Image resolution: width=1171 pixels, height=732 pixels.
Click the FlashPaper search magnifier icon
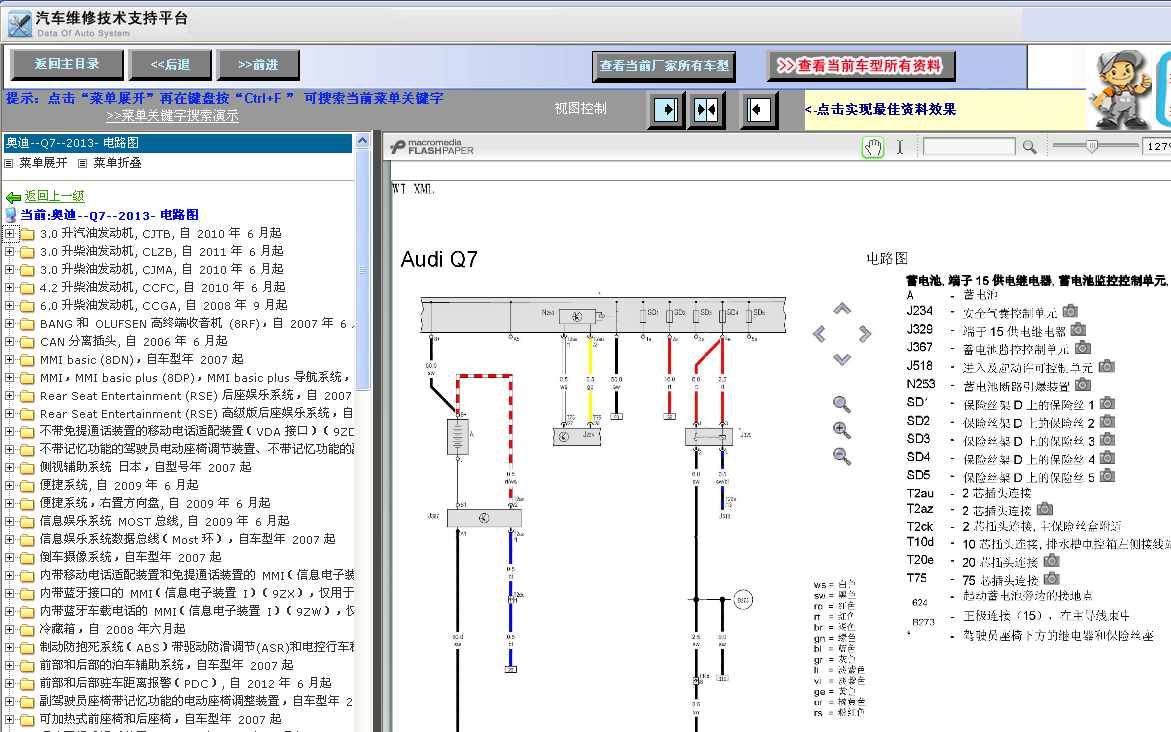tap(1029, 147)
